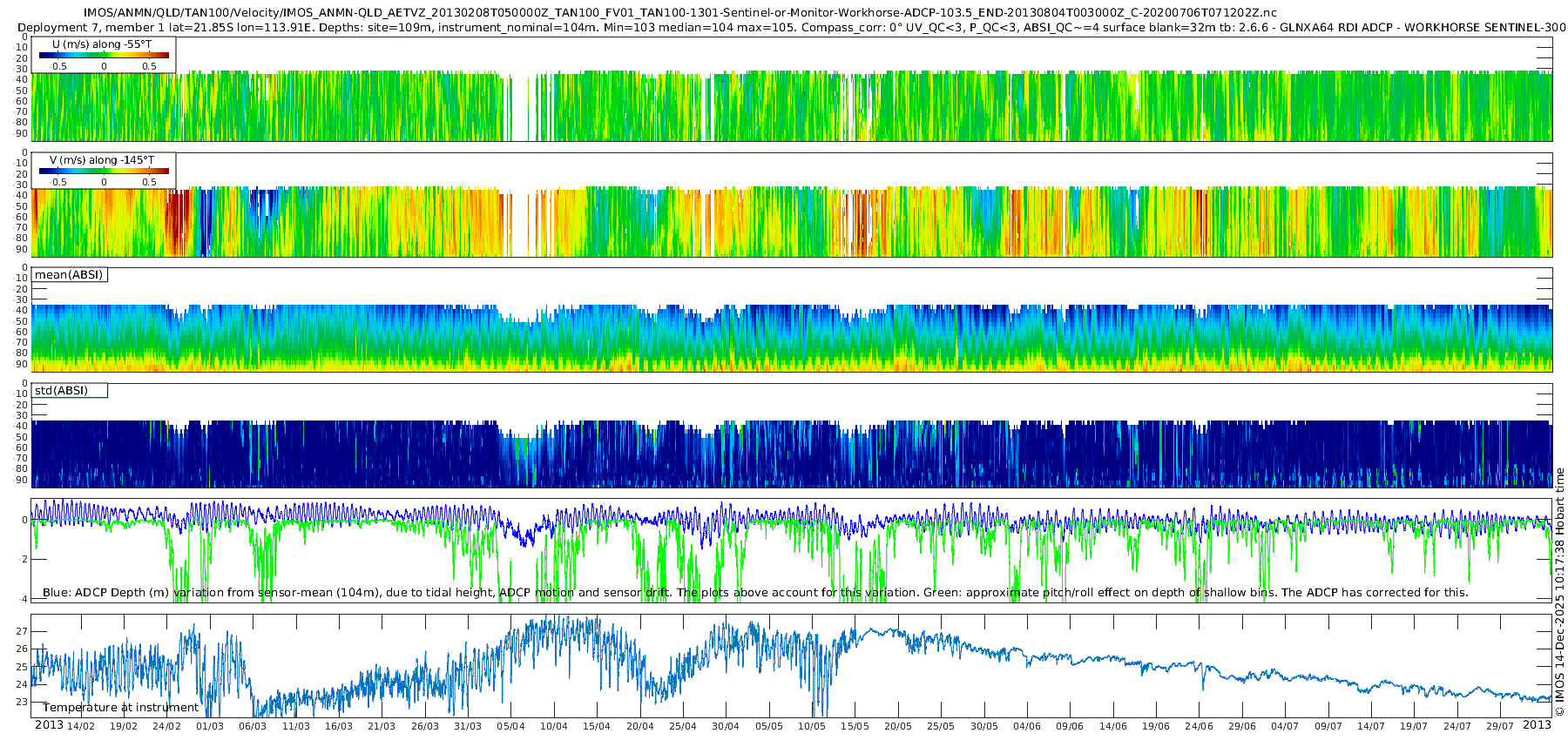Viewport: 1568px width, 740px height.
Task: Click the std(ABSI) panel label
Action: (69, 390)
